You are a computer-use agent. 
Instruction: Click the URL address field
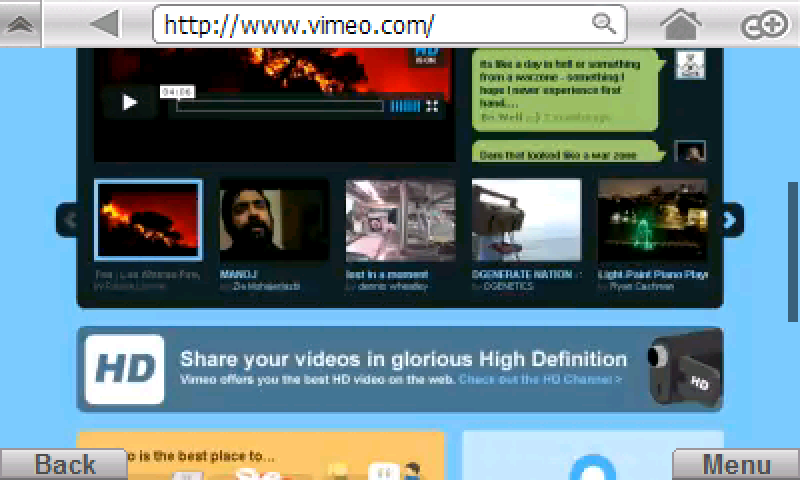click(389, 24)
